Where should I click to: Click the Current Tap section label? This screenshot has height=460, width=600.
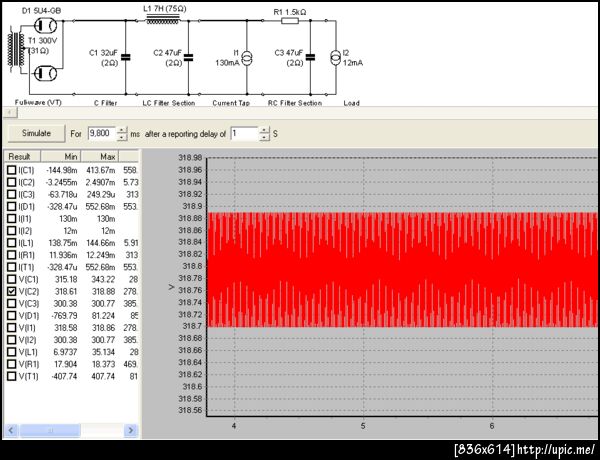click(231, 103)
